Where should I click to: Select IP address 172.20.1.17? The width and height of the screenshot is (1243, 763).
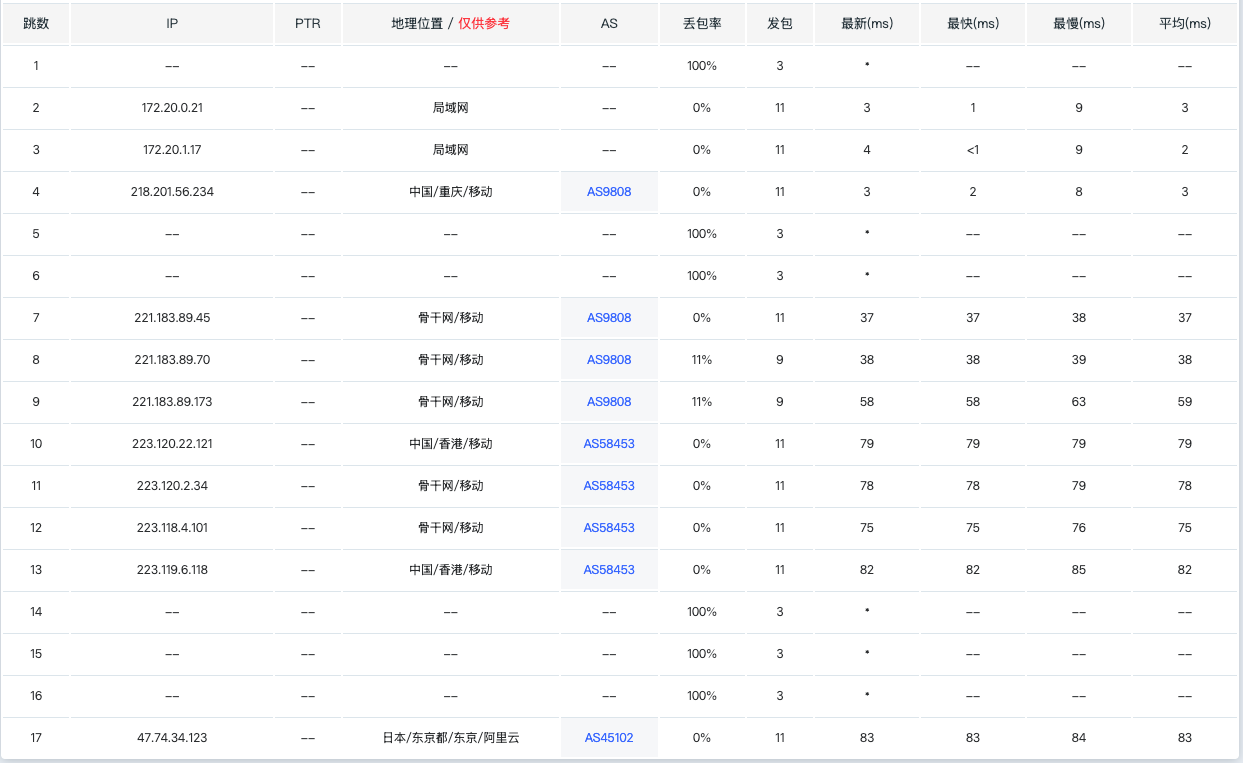coord(172,150)
